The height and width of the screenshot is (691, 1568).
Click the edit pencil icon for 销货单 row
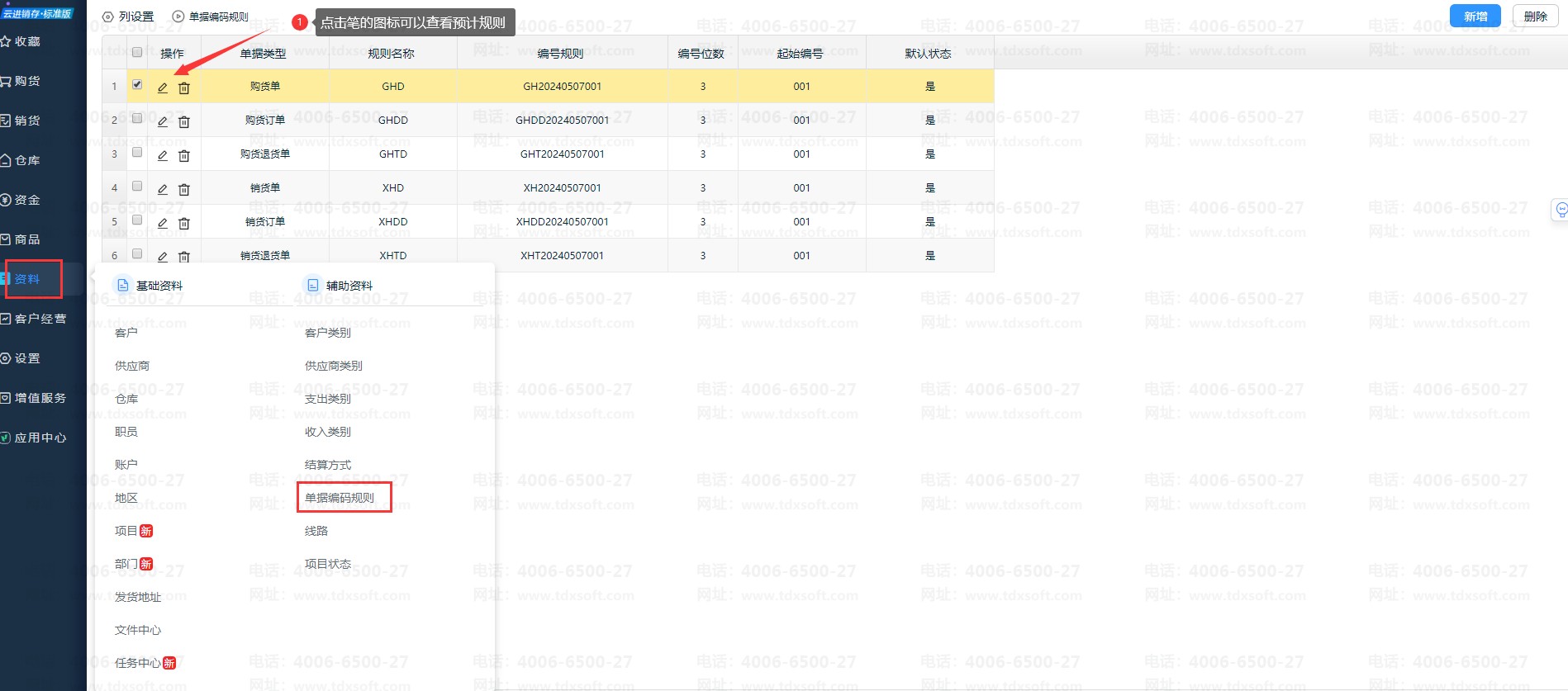tap(163, 189)
